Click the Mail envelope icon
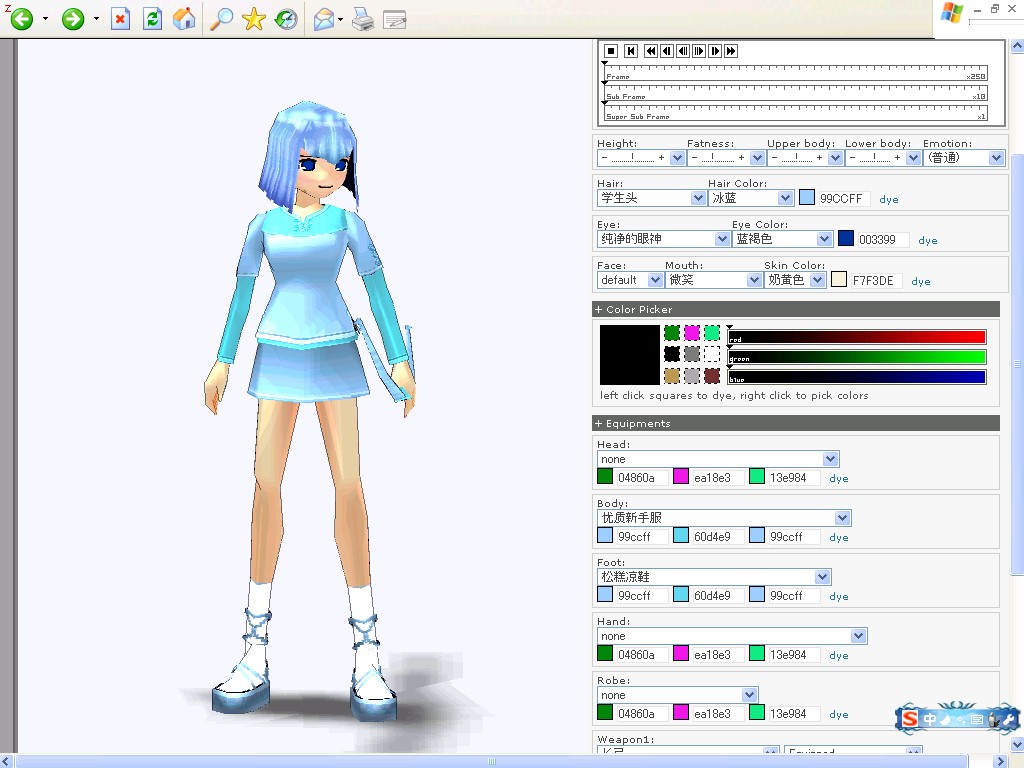The height and width of the screenshot is (768, 1024). pos(324,20)
